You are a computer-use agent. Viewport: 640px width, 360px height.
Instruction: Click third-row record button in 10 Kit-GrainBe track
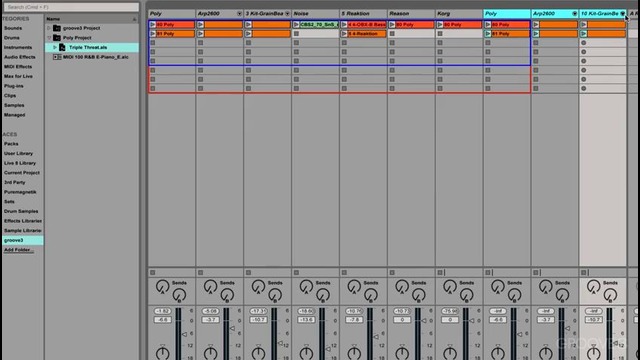point(584,43)
